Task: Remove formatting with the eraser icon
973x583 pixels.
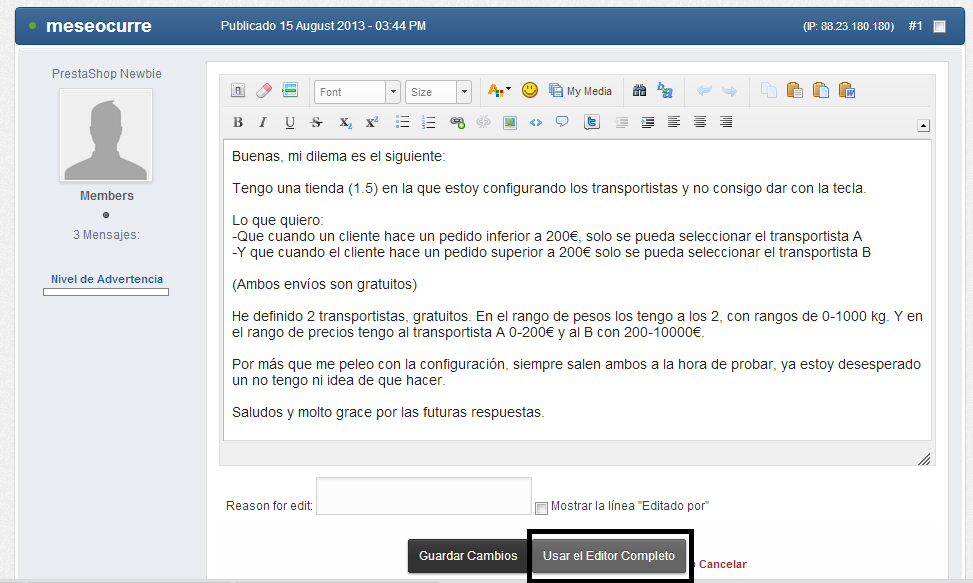Action: pos(262,91)
